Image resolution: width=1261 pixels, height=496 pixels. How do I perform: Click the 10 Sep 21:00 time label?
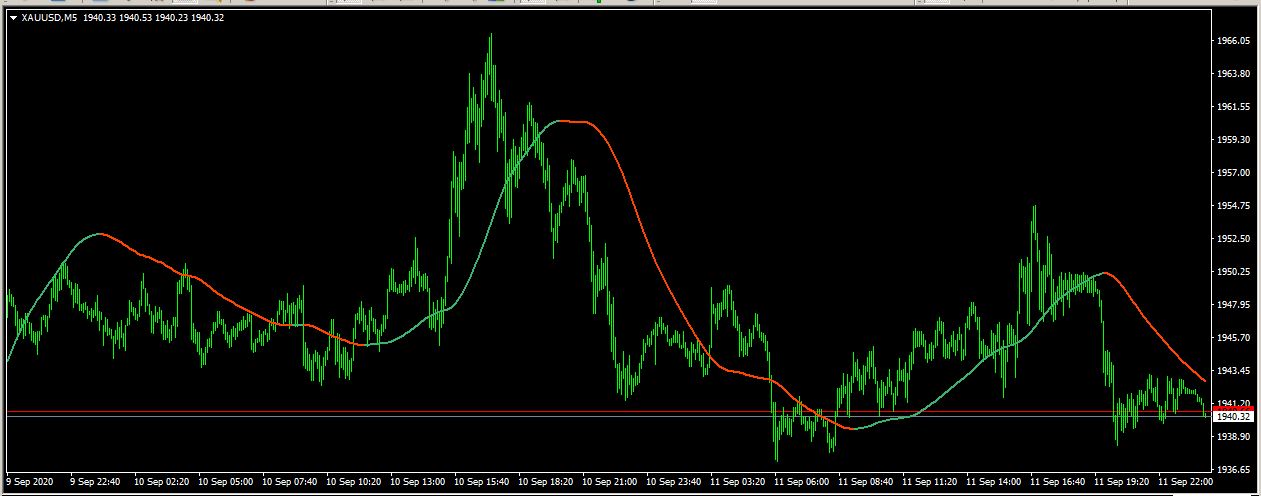612,482
